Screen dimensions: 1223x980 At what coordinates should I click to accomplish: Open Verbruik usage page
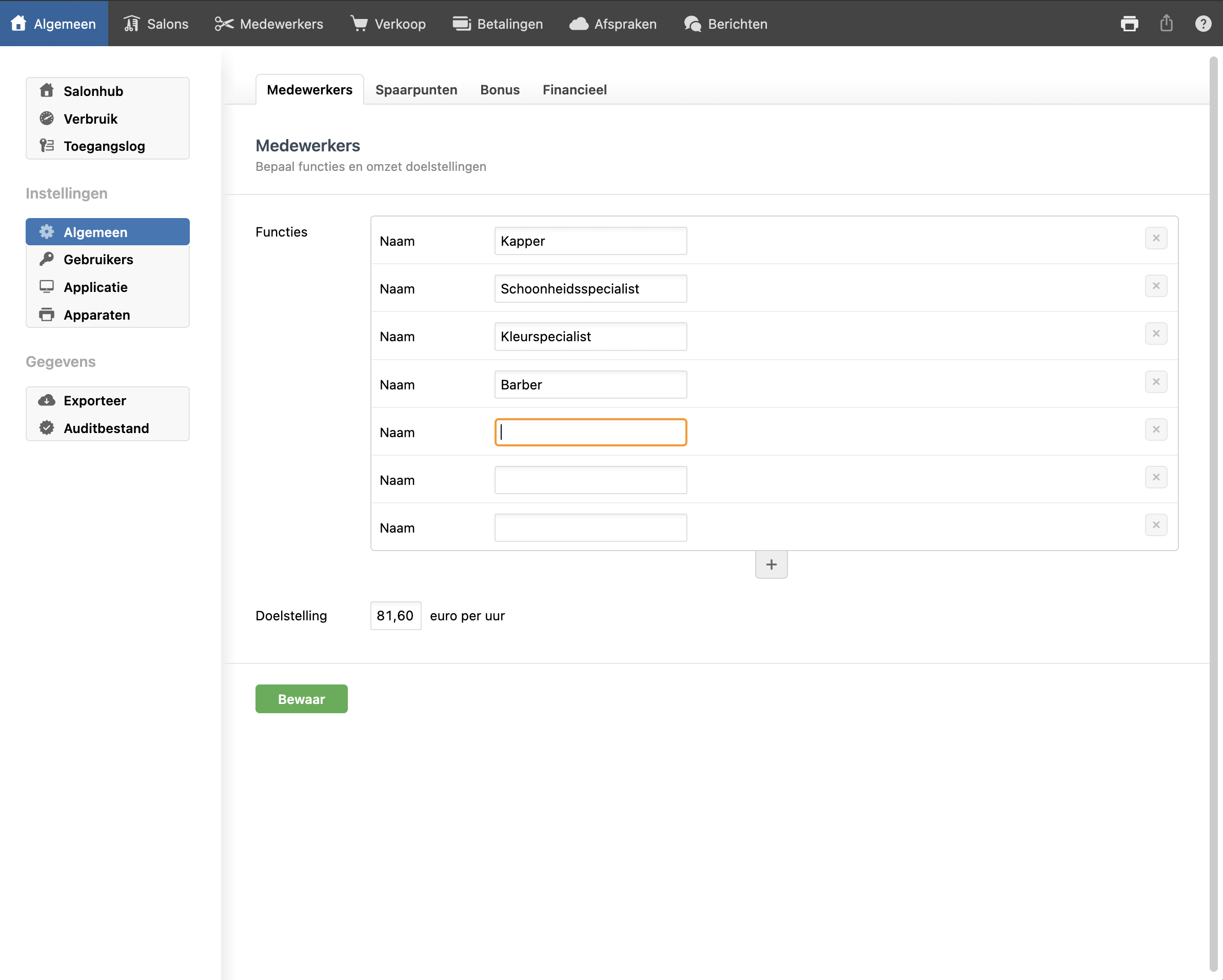point(90,119)
